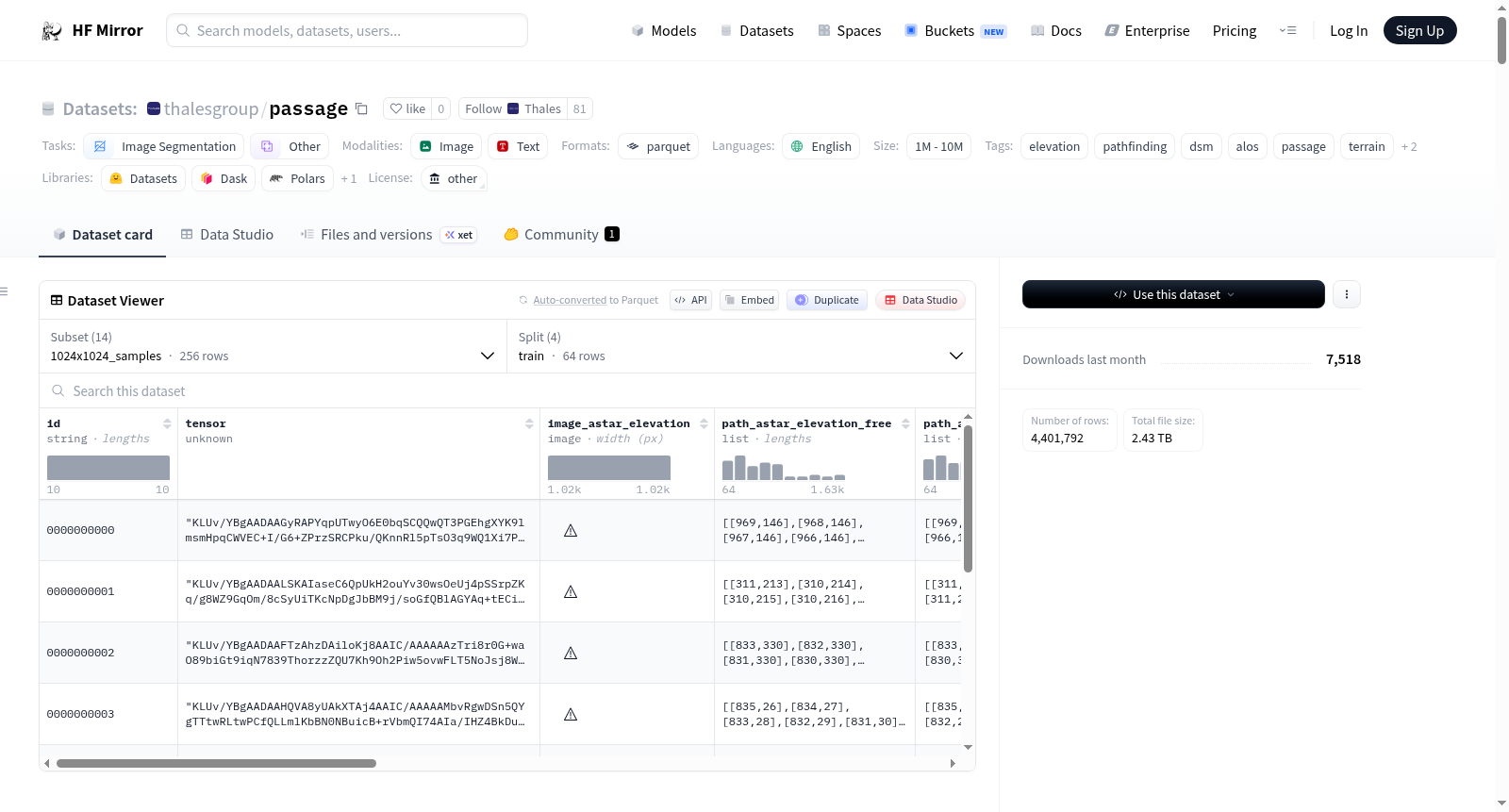The width and height of the screenshot is (1509, 812).
Task: Sort the image_astar_elevation column
Action: (704, 423)
